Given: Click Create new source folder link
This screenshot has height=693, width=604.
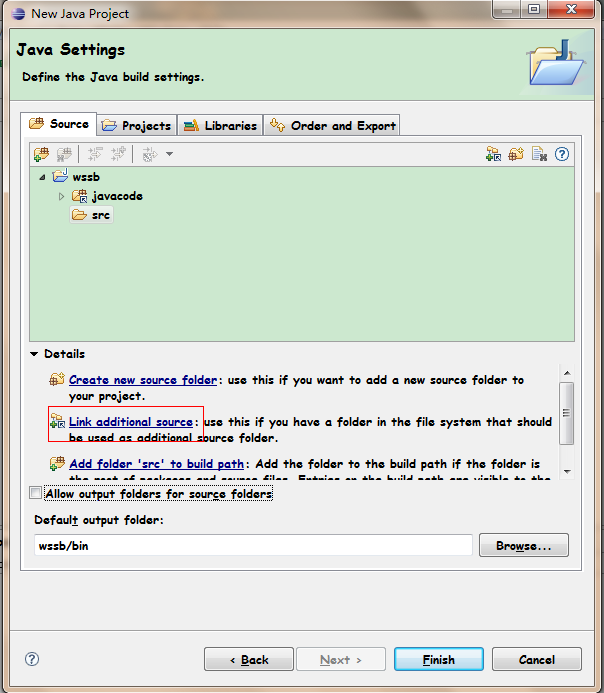Looking at the screenshot, I should (x=143, y=380).
